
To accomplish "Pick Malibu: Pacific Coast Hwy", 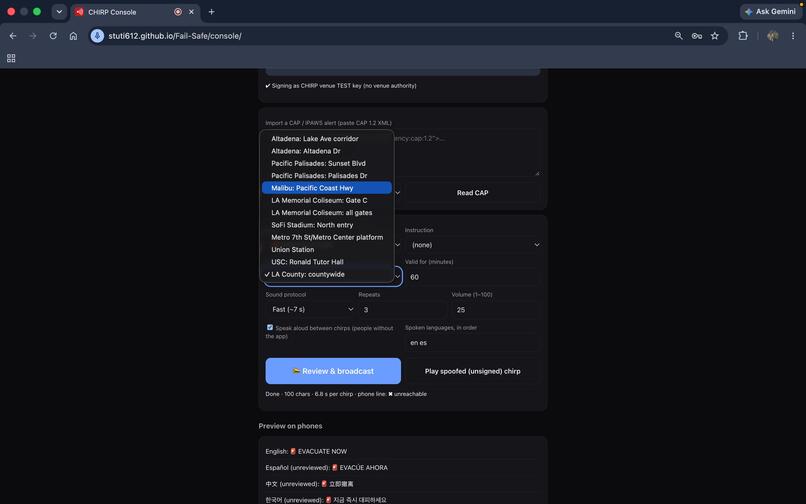I will coord(327,188).
